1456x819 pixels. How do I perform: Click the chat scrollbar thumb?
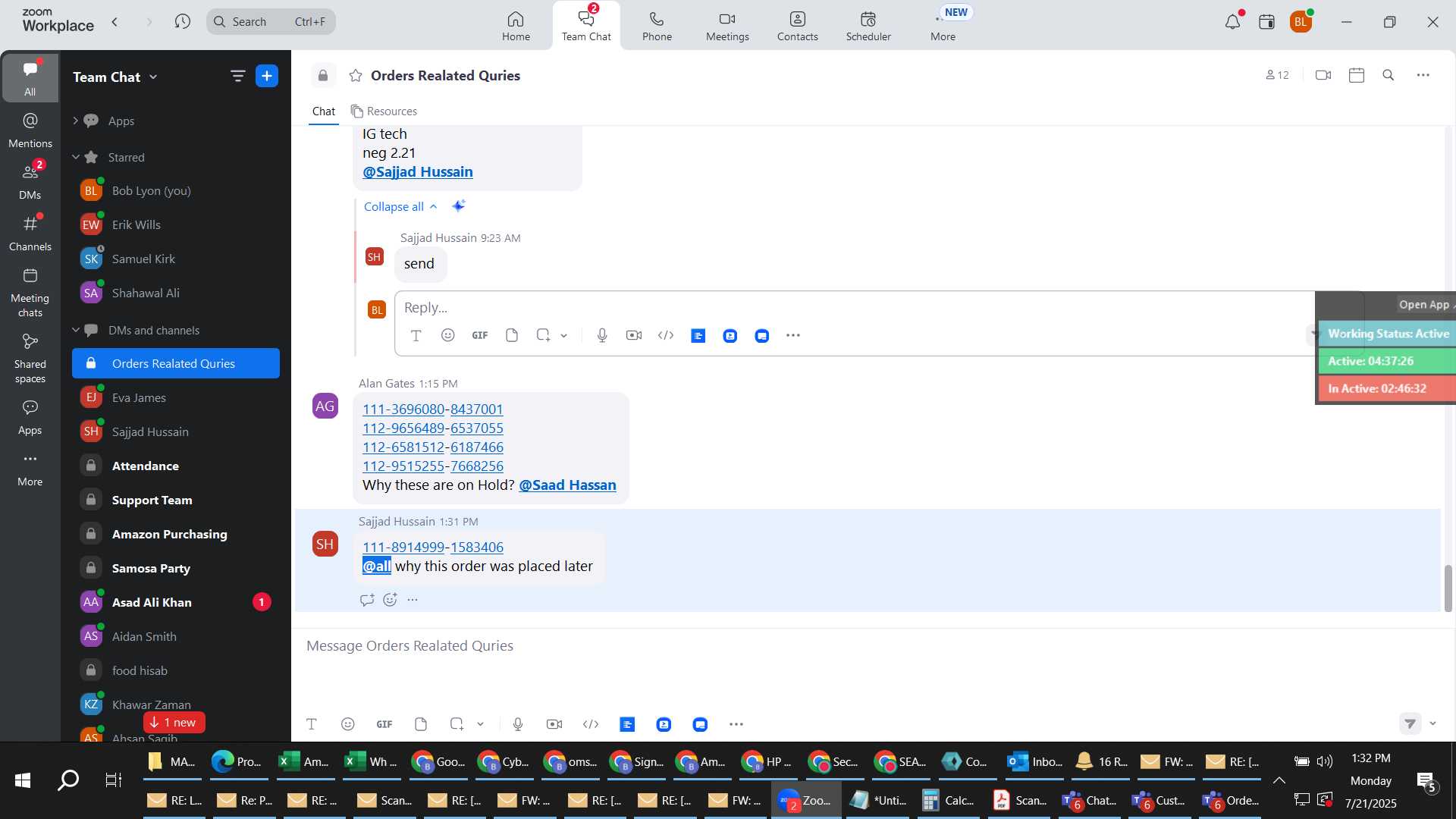pos(1448,588)
